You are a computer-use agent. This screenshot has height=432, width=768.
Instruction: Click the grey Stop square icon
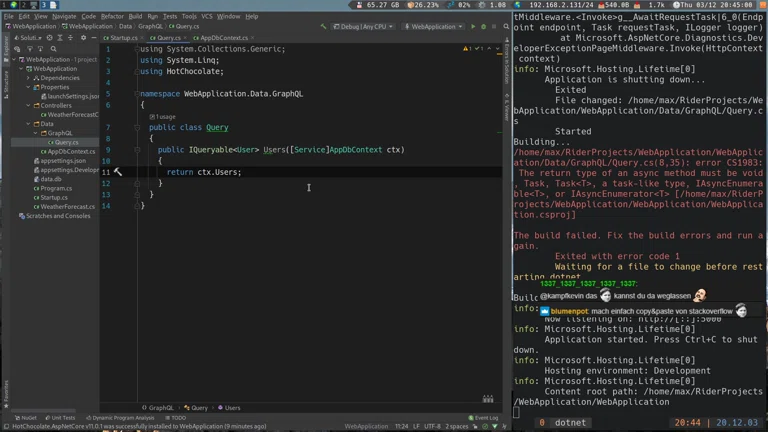[494, 26]
